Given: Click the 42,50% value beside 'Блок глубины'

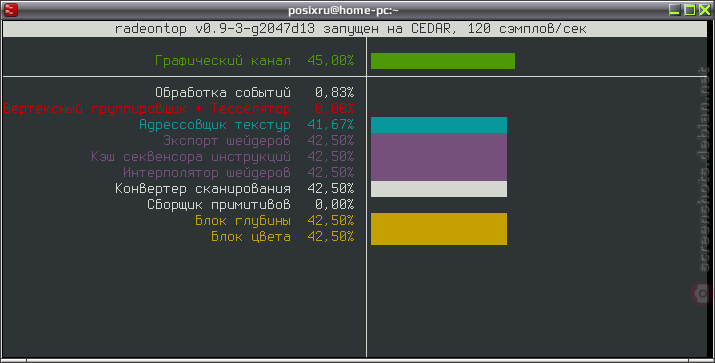Looking at the screenshot, I should tap(331, 221).
